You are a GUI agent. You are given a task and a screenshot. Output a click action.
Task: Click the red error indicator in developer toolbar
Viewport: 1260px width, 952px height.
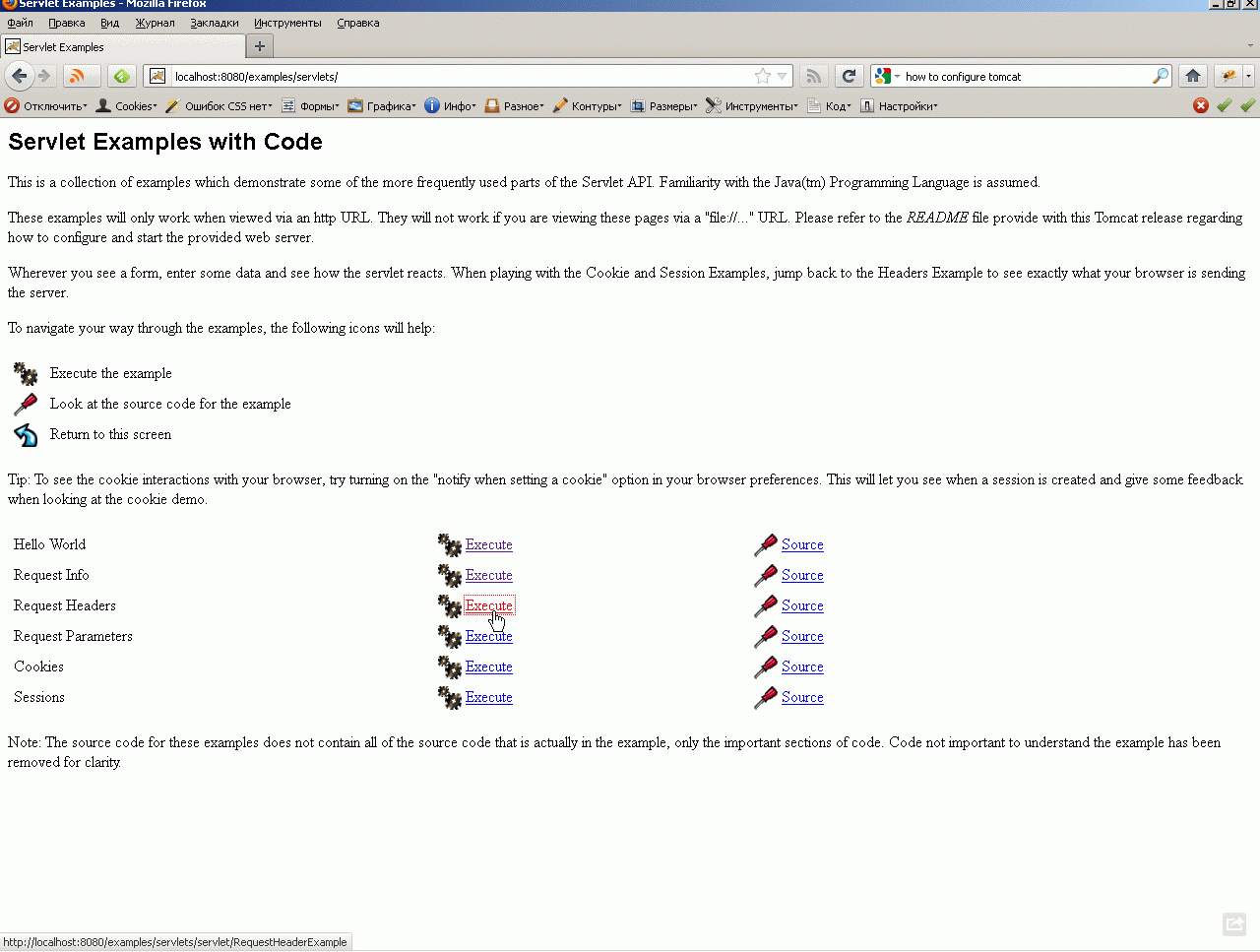pos(1201,105)
